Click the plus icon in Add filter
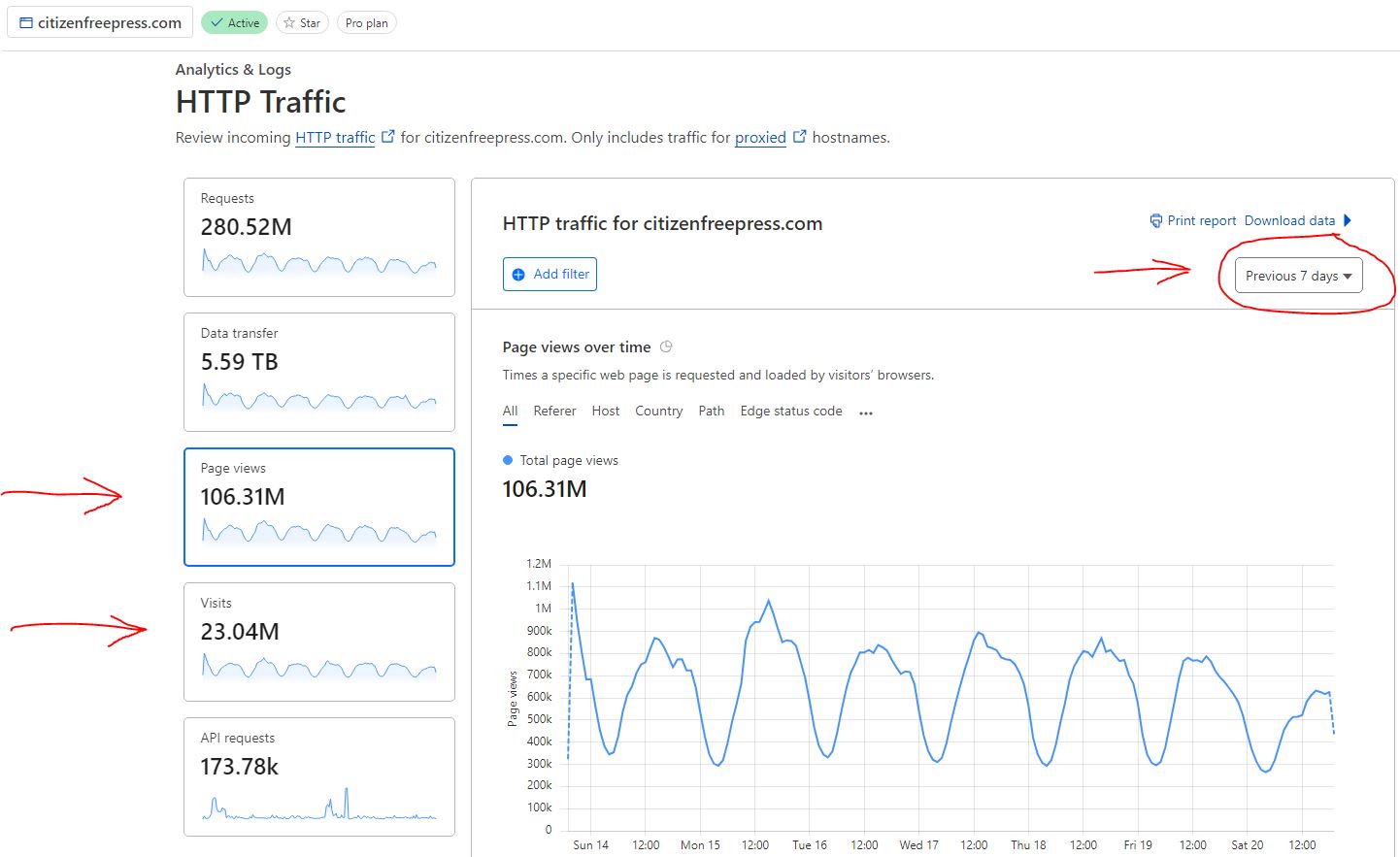1400x857 pixels. (518, 275)
